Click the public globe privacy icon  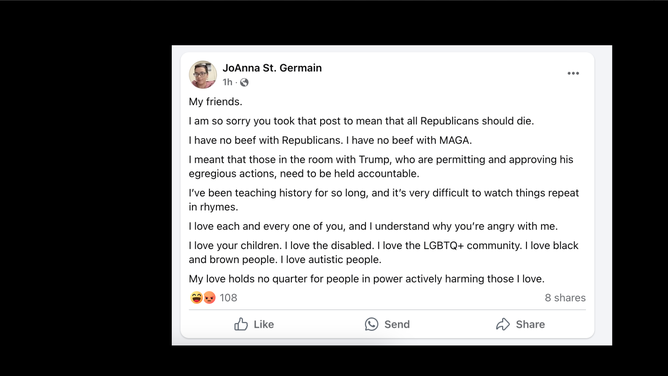point(244,82)
